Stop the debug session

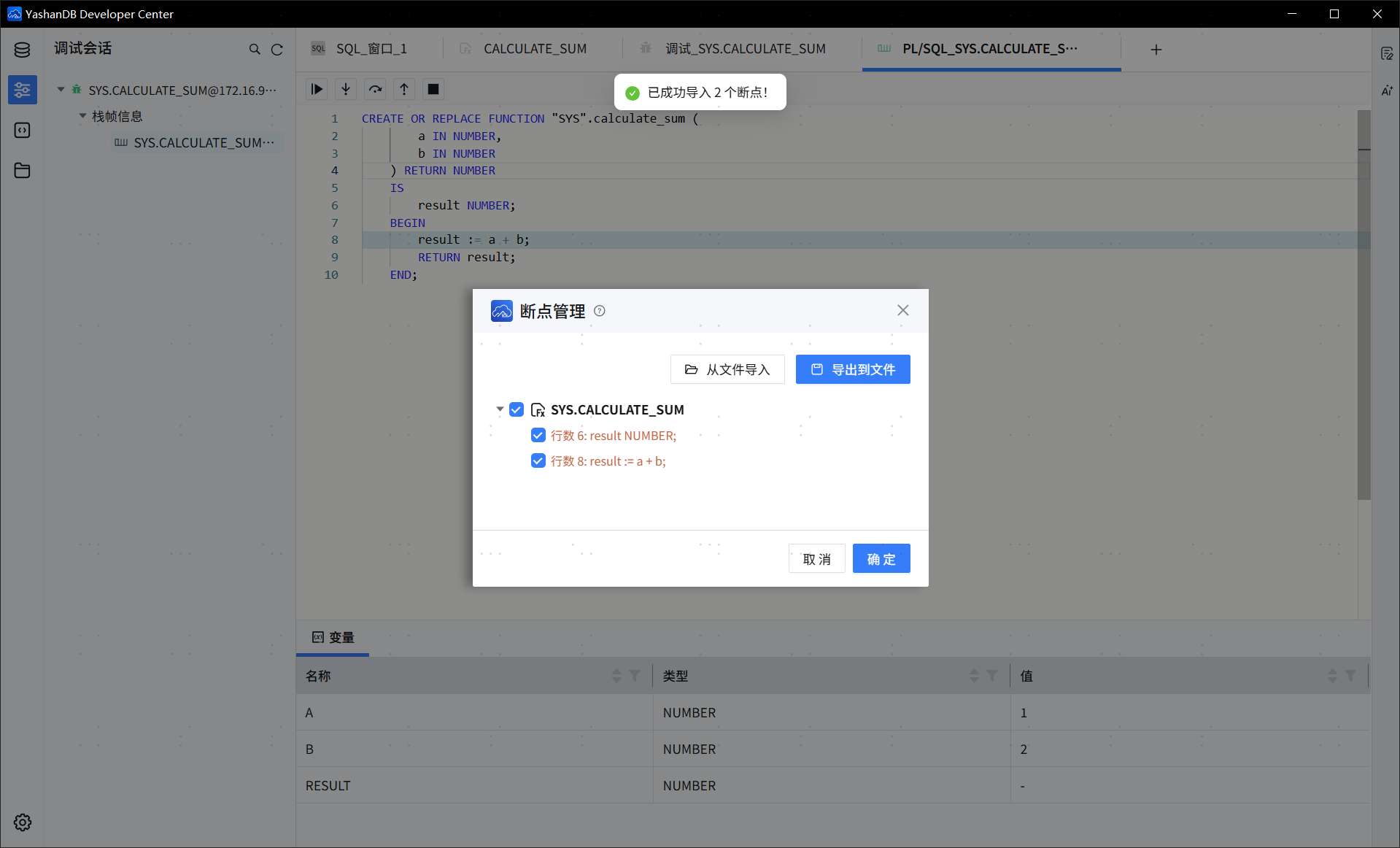pyautogui.click(x=433, y=89)
